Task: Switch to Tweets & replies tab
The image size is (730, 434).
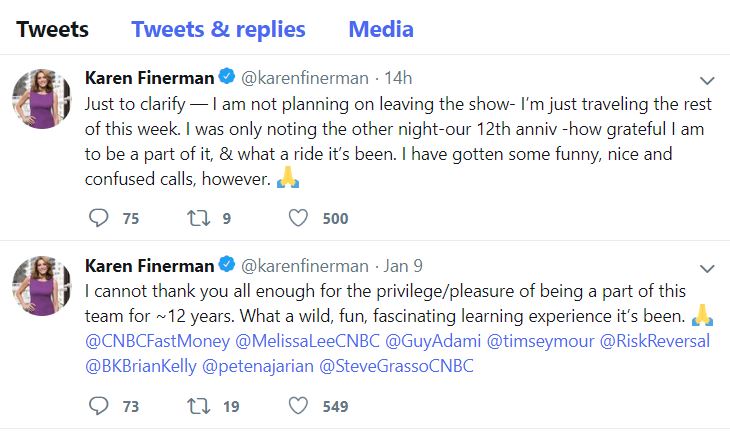Action: pos(218,28)
